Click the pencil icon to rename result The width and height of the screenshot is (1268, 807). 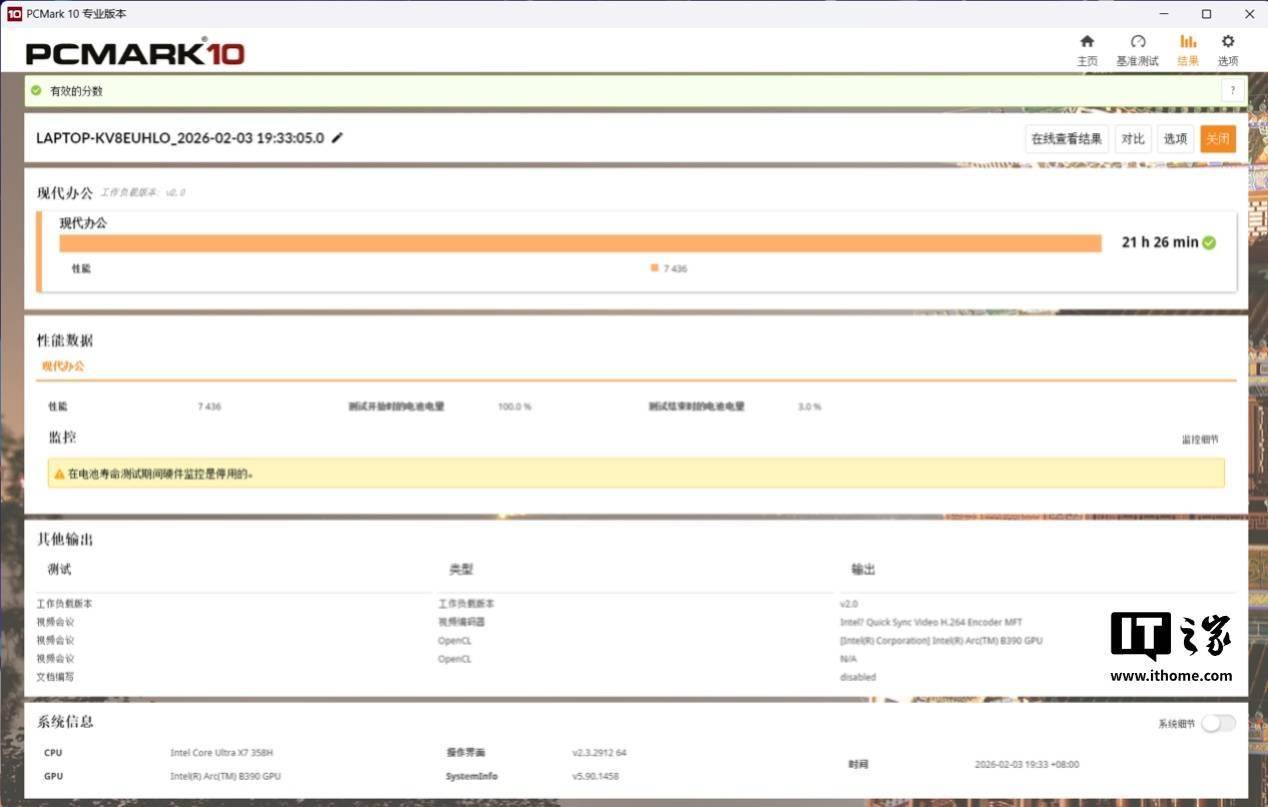pos(337,138)
